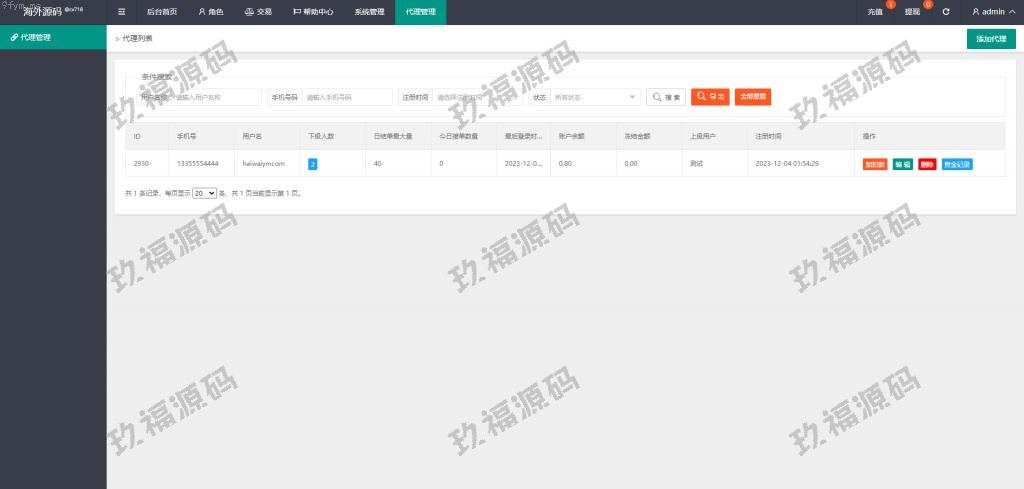
Task: Open the admin user dropdown
Action: pos(993,12)
